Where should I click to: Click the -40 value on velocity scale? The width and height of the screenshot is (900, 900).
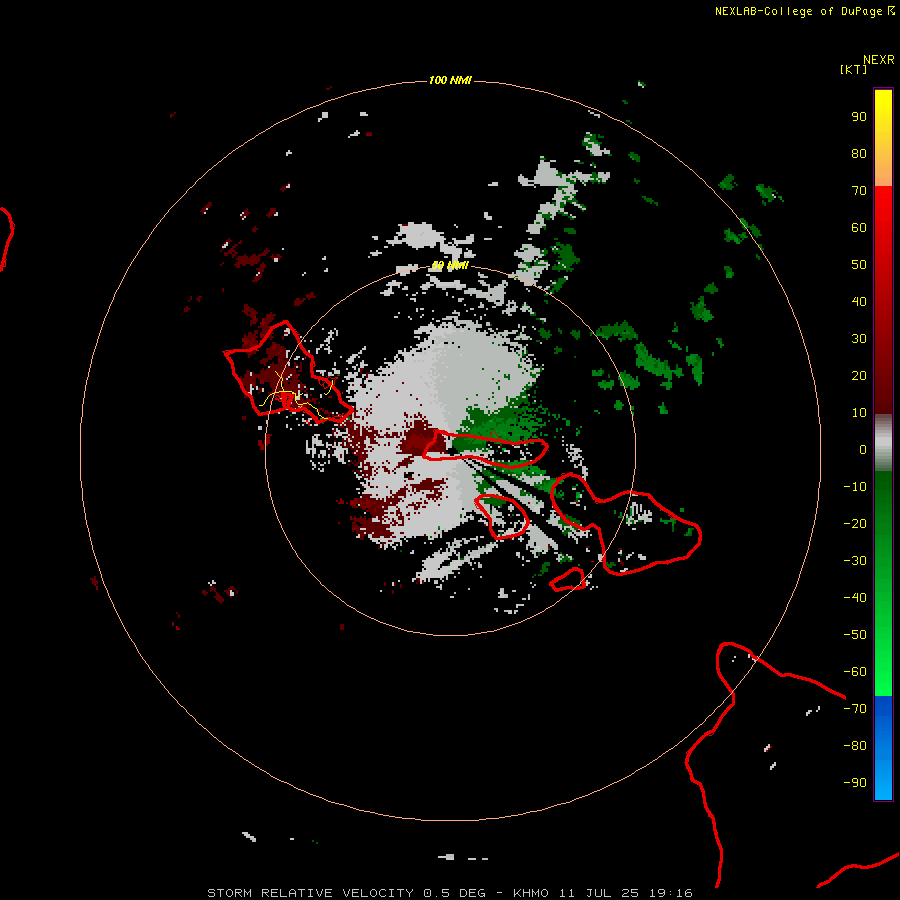pyautogui.click(x=855, y=598)
